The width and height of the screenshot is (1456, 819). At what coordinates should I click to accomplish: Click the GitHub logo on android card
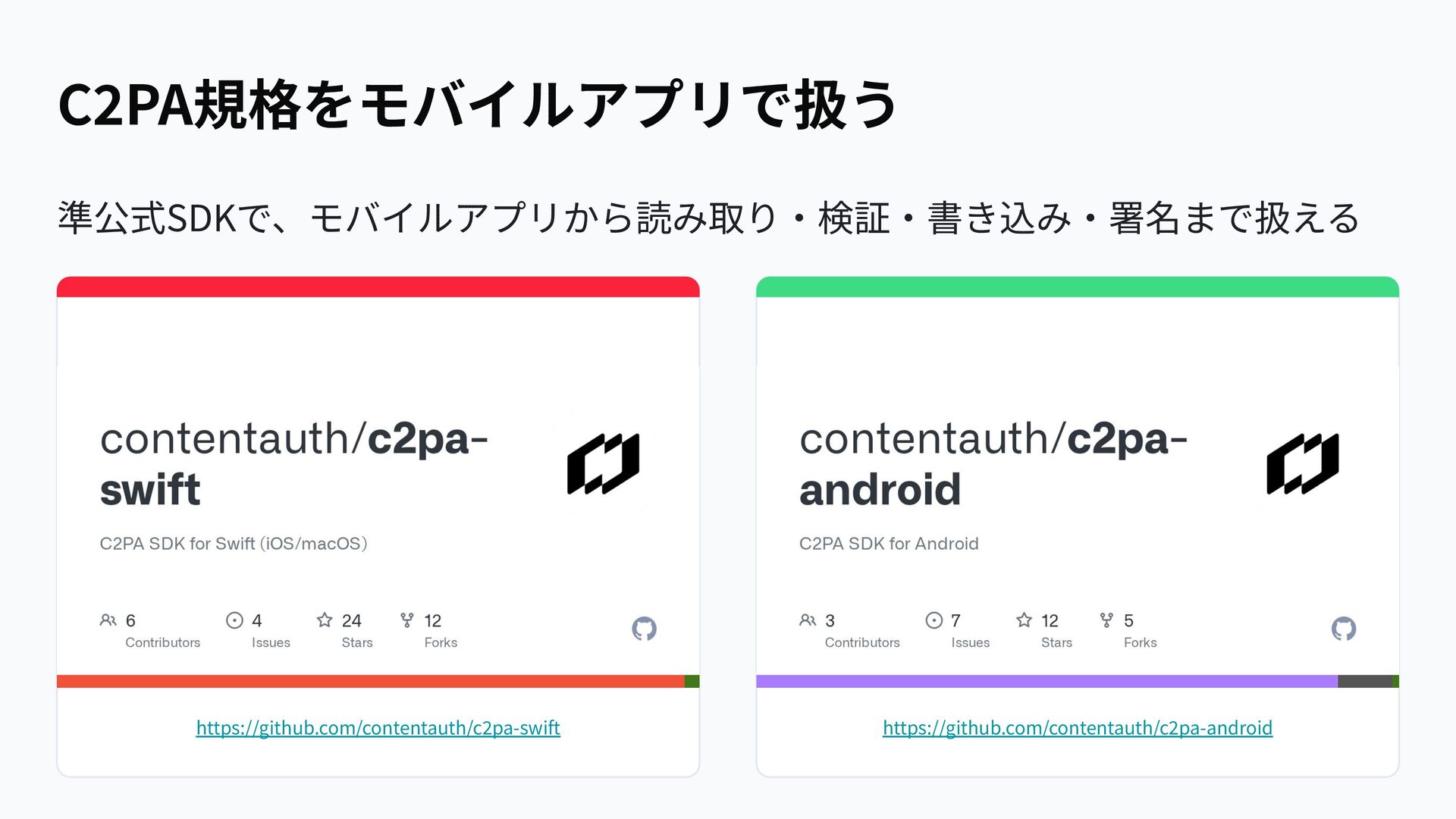pyautogui.click(x=1344, y=629)
